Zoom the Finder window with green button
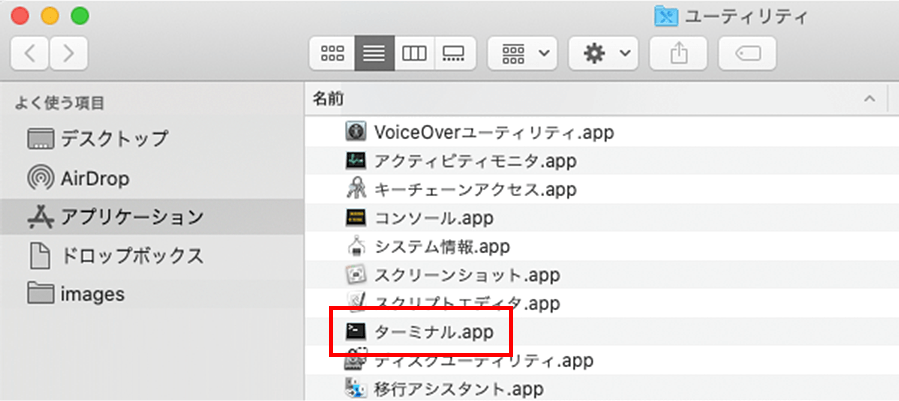This screenshot has height=401, width=899. tap(80, 16)
